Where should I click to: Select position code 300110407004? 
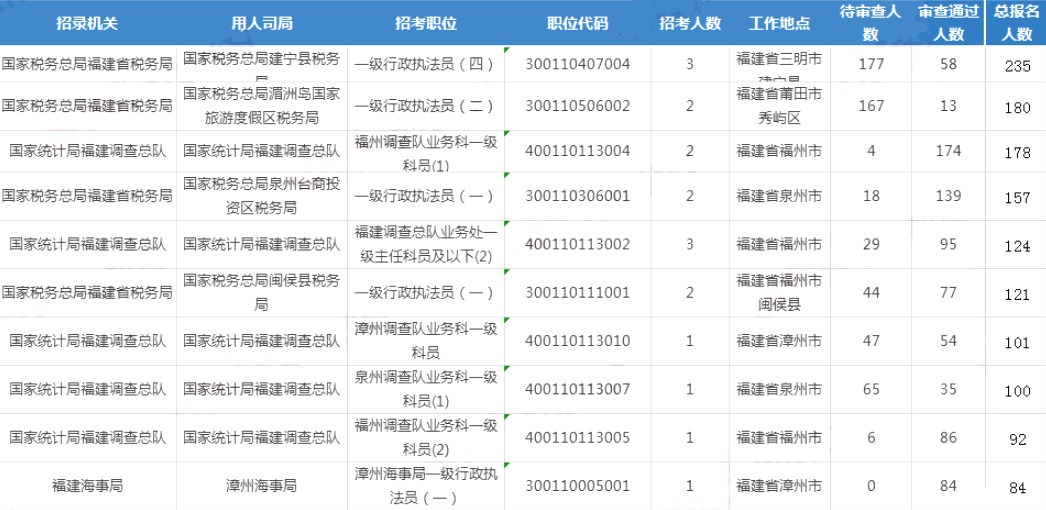coord(578,65)
